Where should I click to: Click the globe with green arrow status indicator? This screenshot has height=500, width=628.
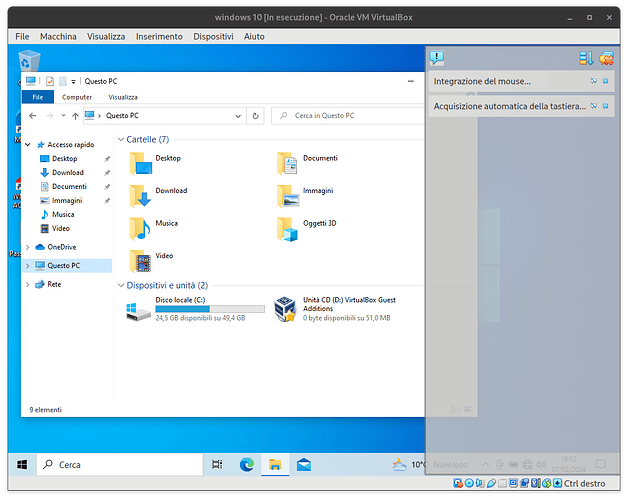point(547,483)
